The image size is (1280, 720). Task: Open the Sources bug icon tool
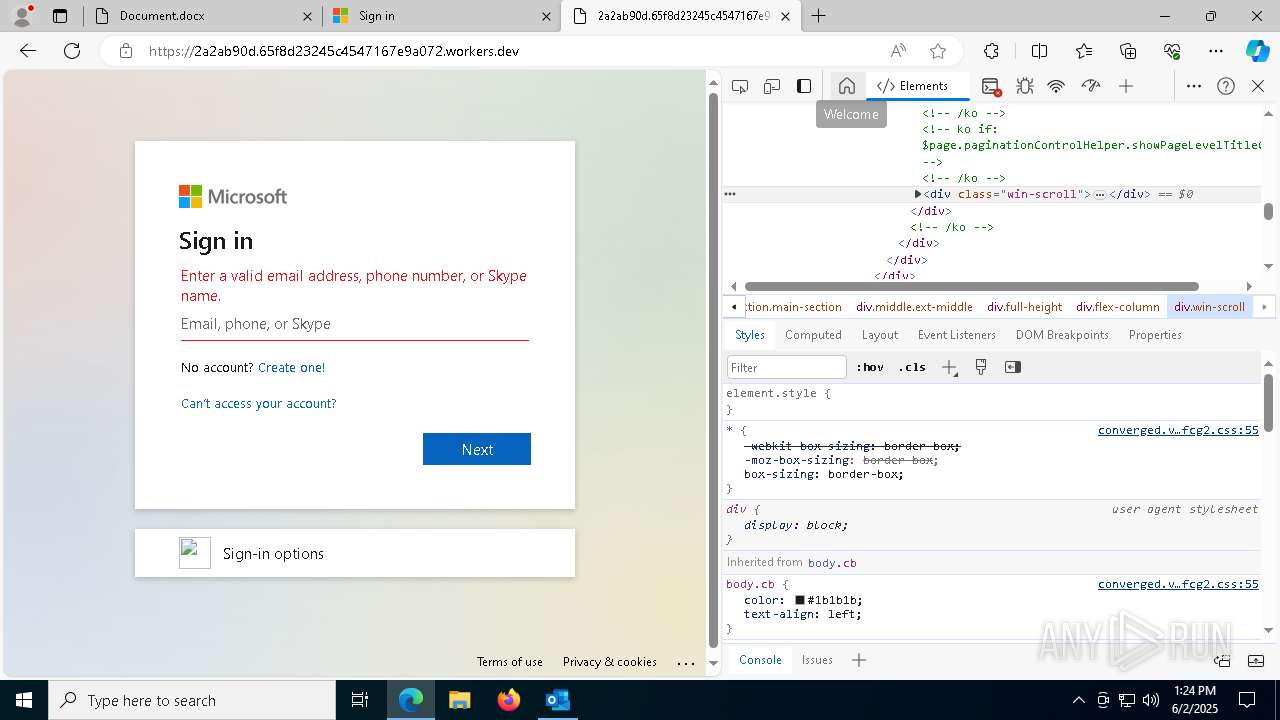(1025, 86)
